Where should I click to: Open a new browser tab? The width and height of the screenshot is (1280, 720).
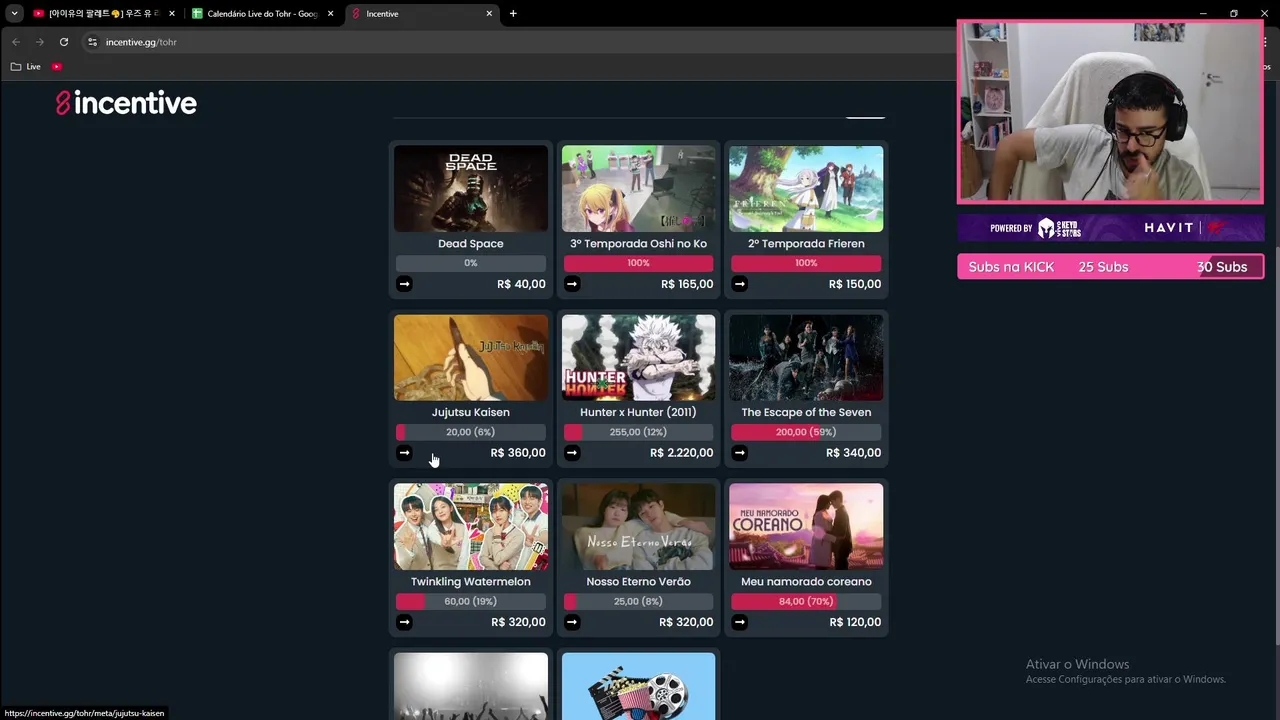513,14
